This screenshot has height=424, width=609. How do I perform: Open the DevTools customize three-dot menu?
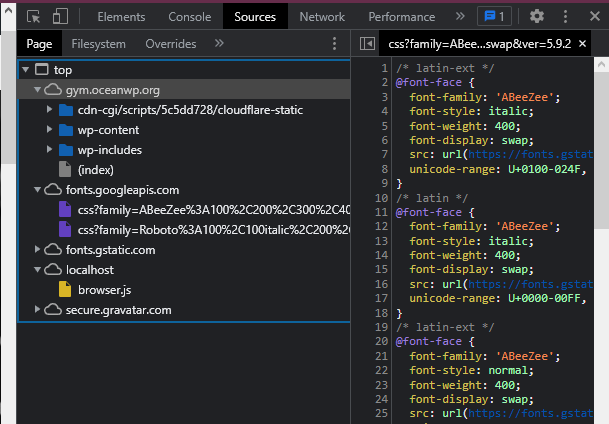tap(565, 16)
